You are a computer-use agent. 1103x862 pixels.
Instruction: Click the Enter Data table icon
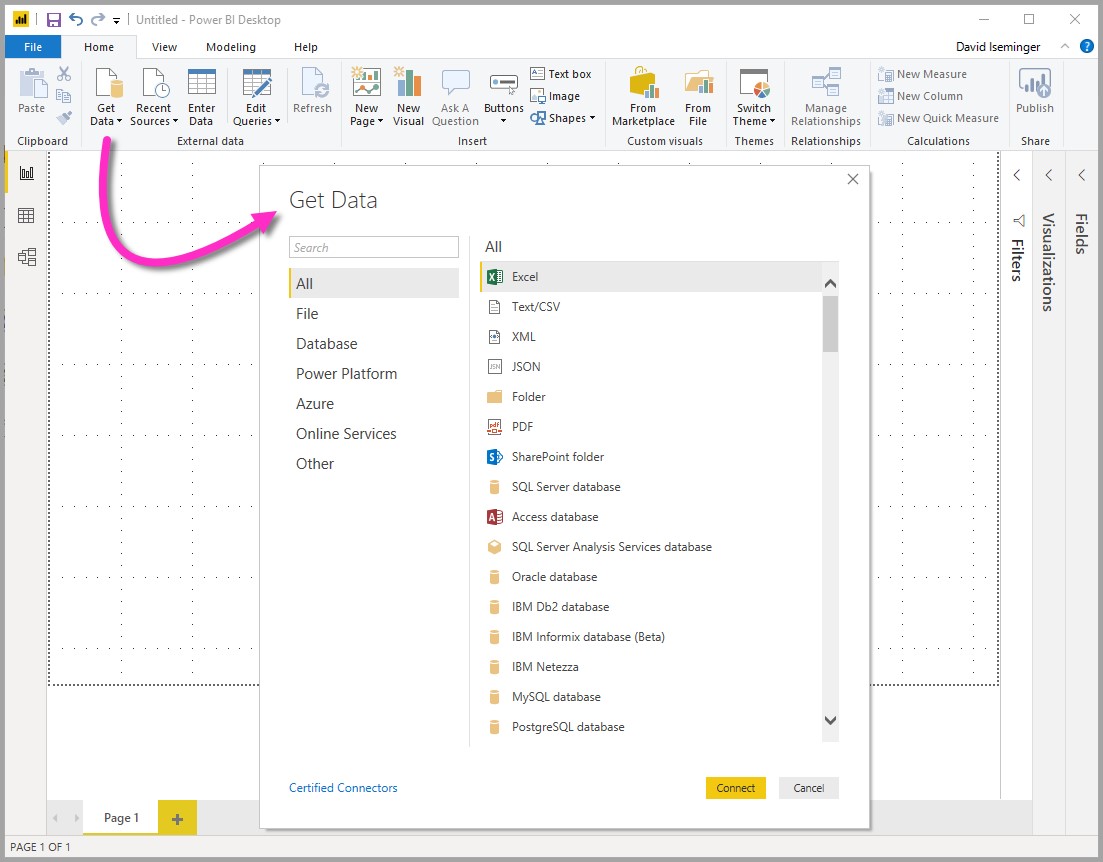click(201, 84)
